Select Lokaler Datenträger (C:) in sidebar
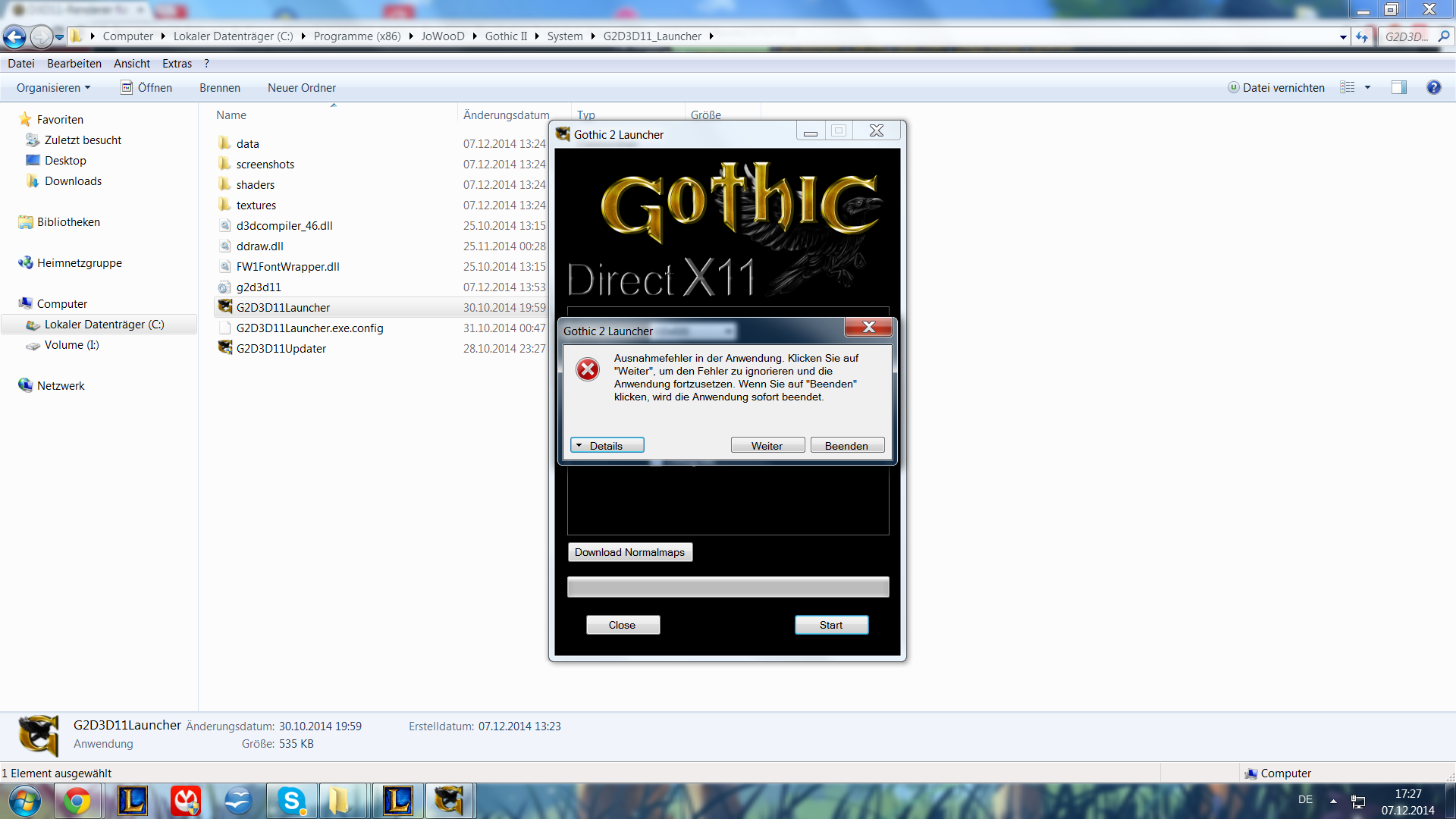The width and height of the screenshot is (1456, 819). point(104,324)
